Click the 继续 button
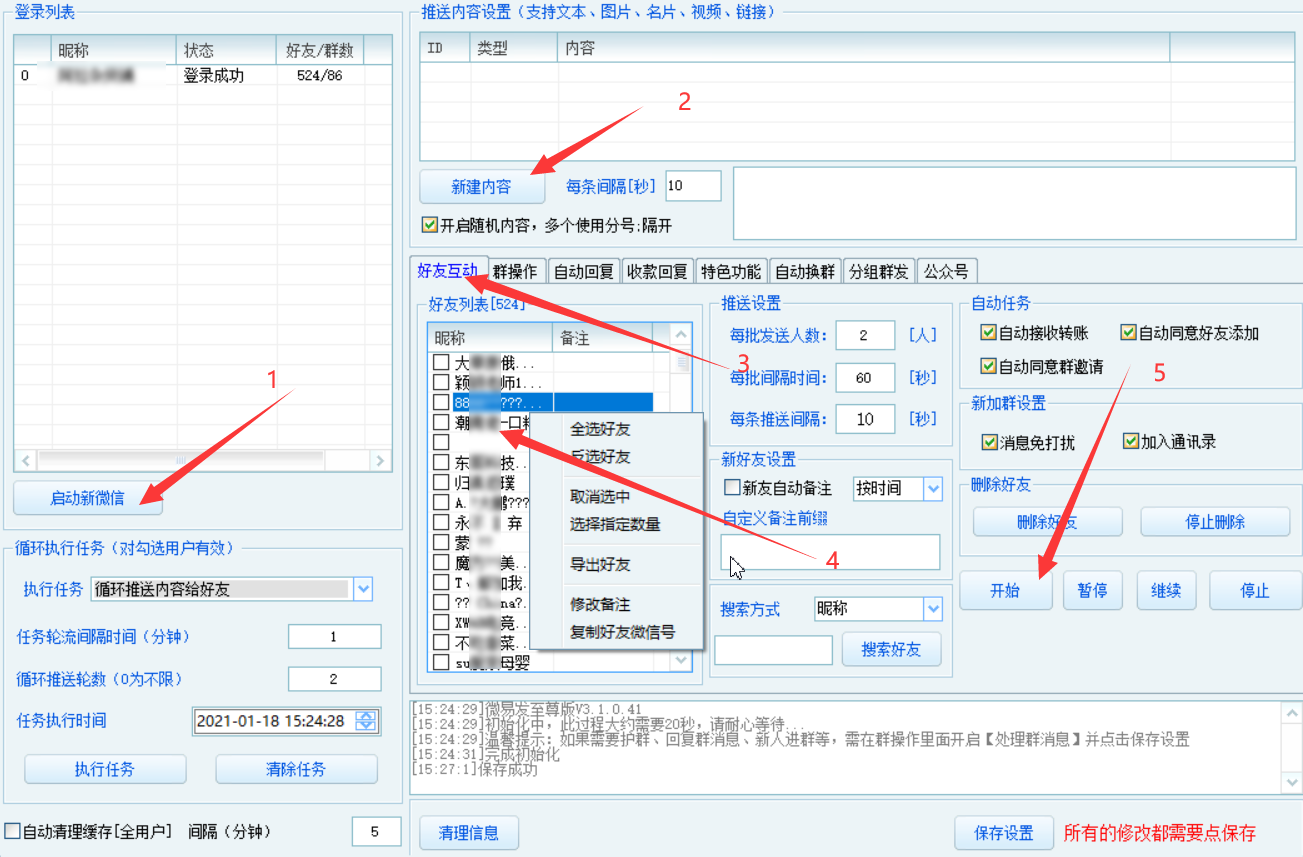Image resolution: width=1303 pixels, height=857 pixels. click(1166, 590)
